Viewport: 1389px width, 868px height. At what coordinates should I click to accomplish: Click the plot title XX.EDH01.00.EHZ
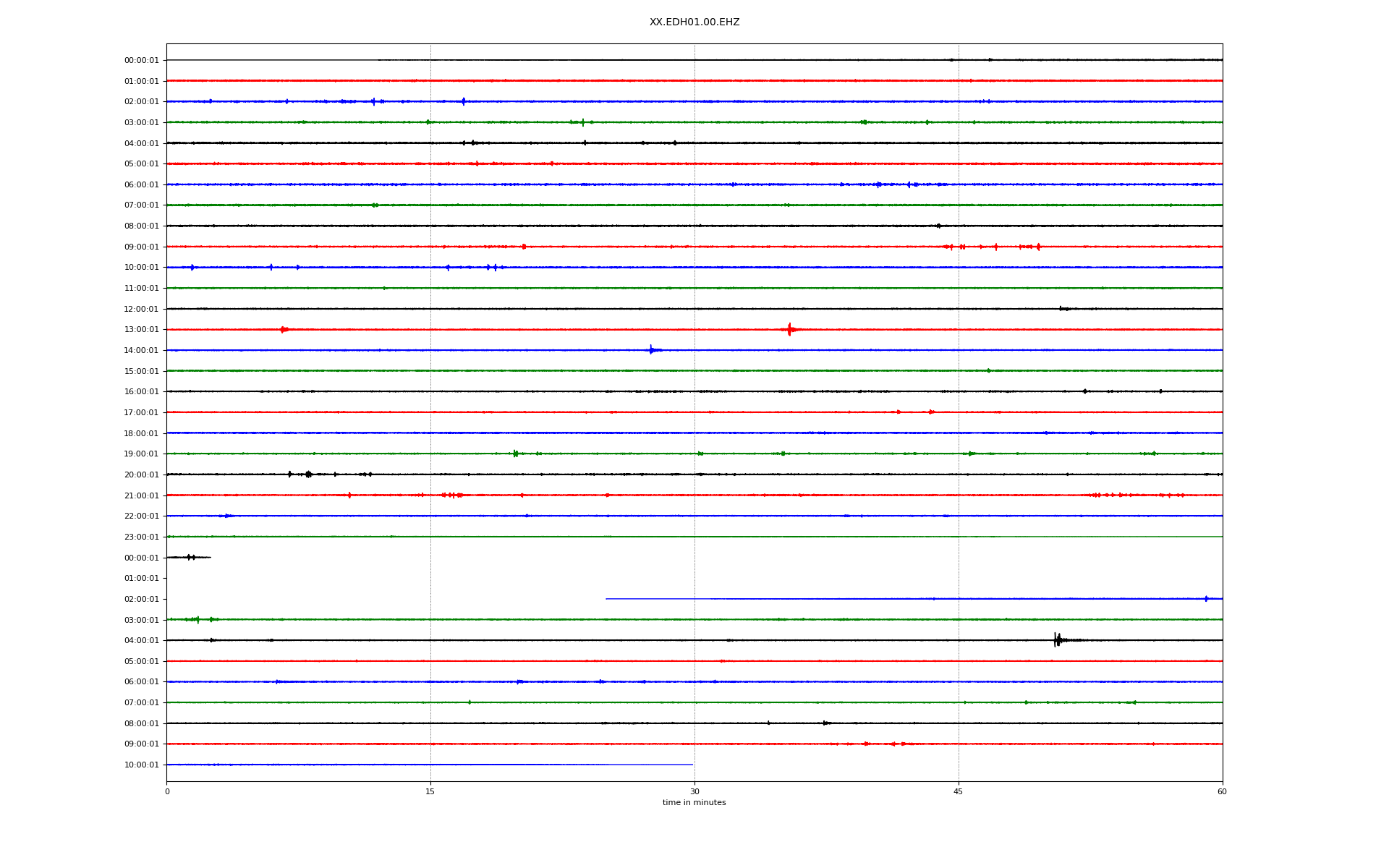pyautogui.click(x=694, y=22)
